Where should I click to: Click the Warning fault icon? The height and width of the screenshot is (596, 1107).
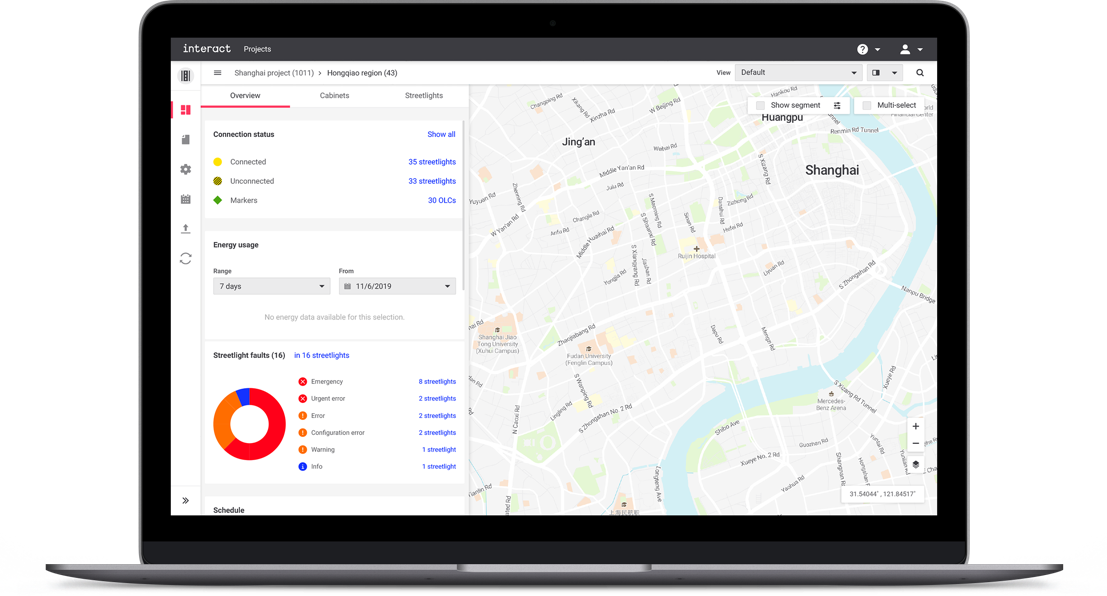point(303,449)
